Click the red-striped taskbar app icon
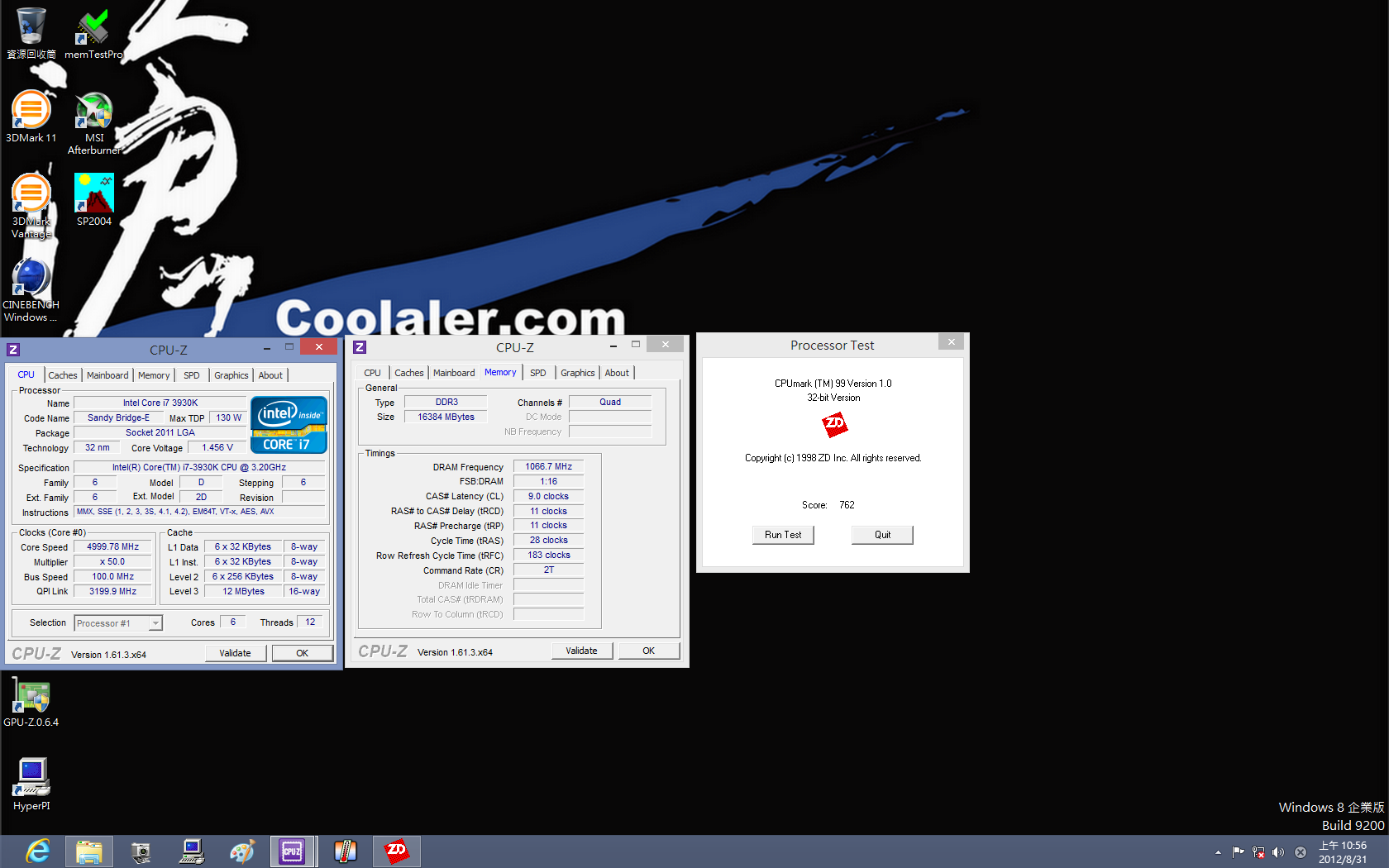The image size is (1389, 868). [345, 851]
